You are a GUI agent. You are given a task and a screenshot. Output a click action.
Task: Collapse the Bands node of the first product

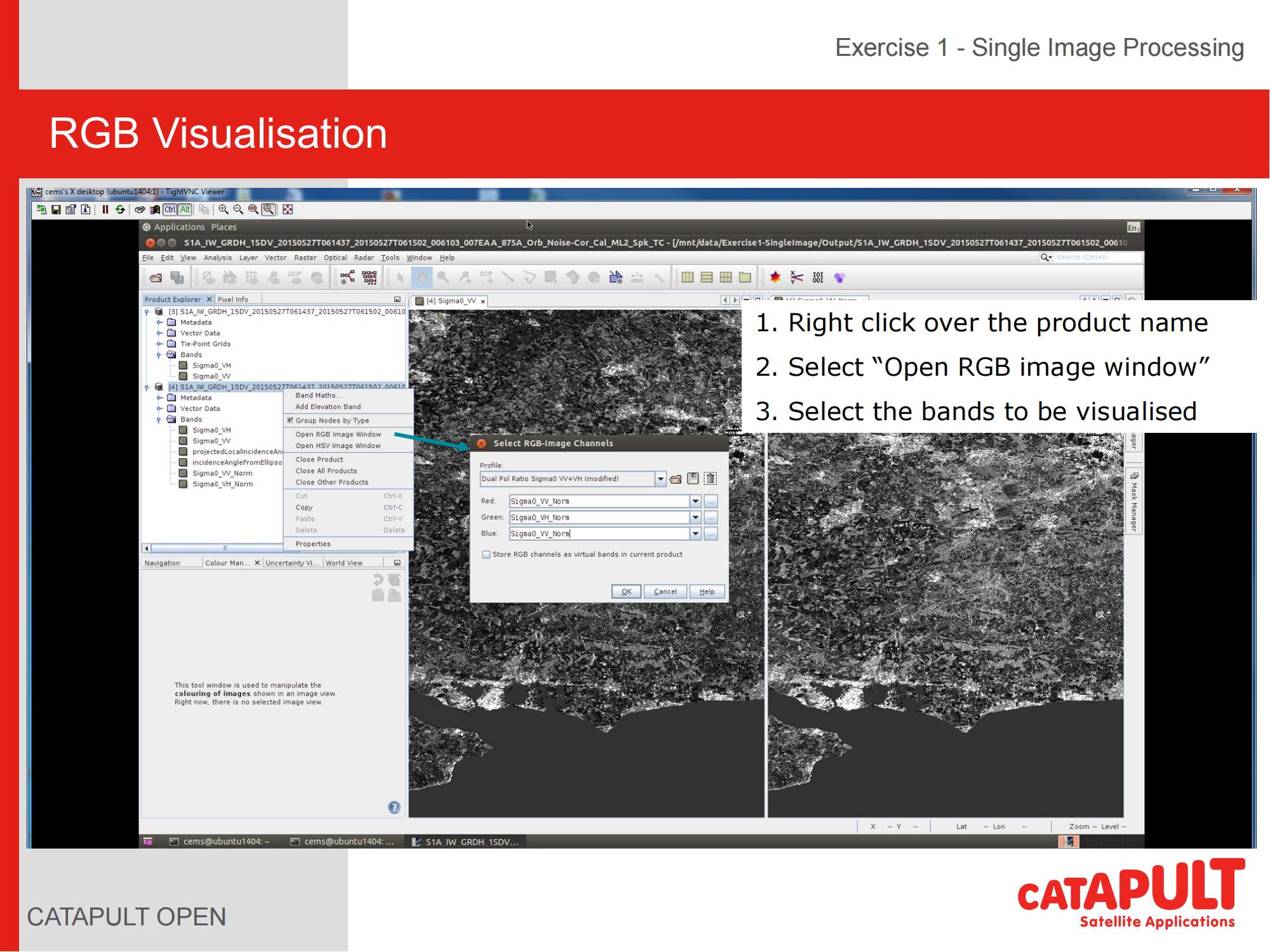coord(157,354)
